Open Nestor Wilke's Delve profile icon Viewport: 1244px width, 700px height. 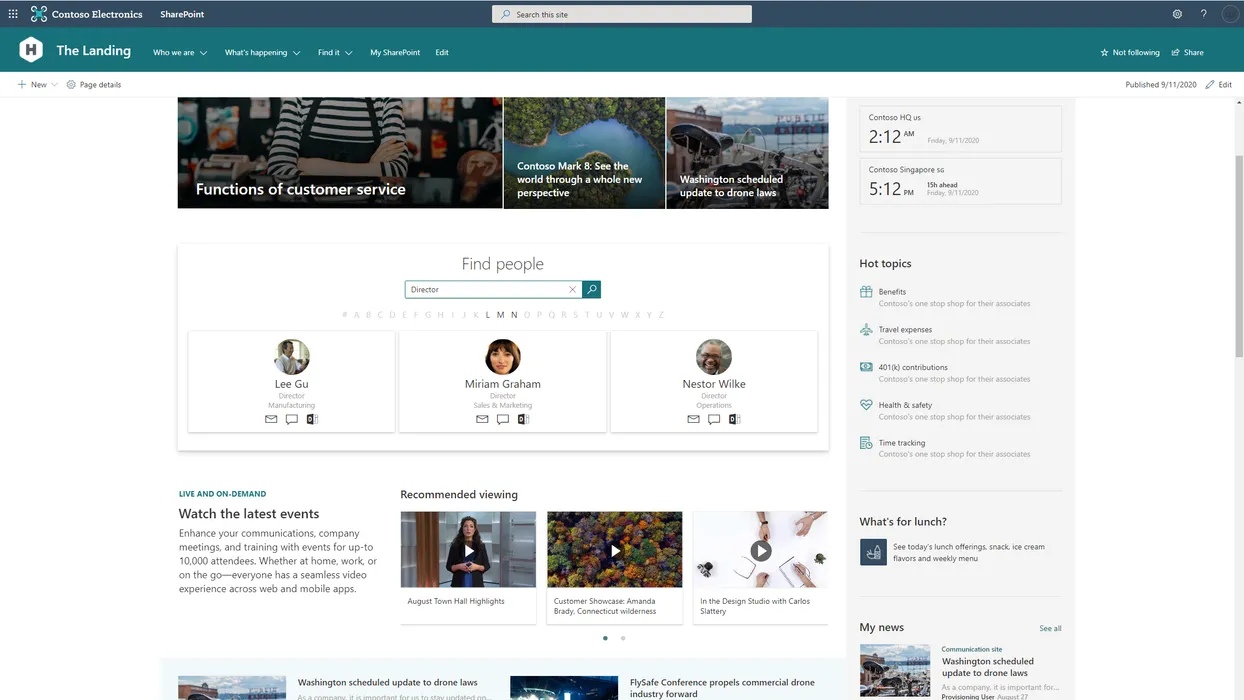734,419
